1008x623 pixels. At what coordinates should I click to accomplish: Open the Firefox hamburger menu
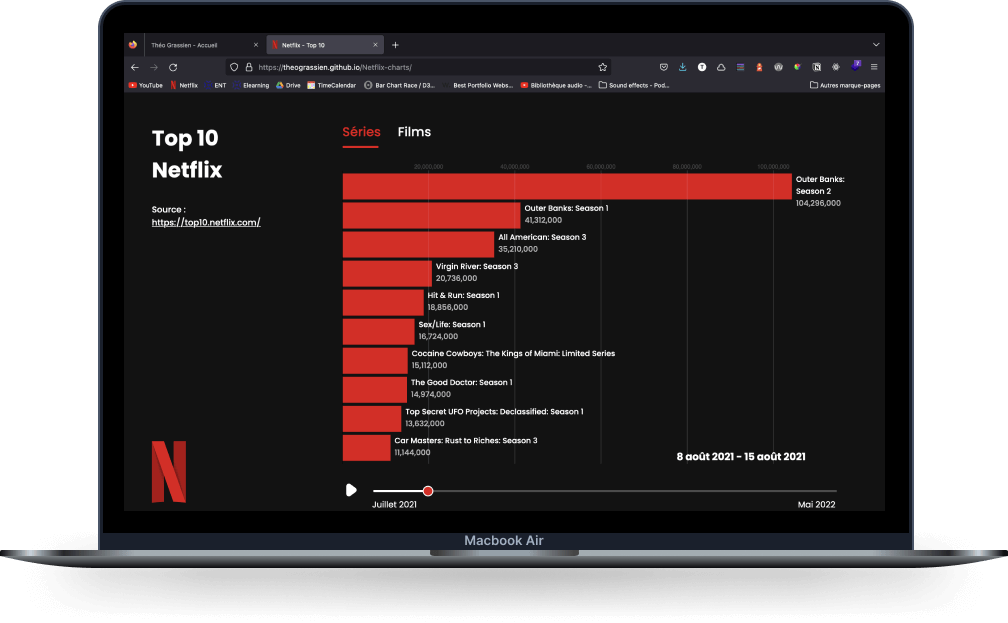(x=874, y=67)
